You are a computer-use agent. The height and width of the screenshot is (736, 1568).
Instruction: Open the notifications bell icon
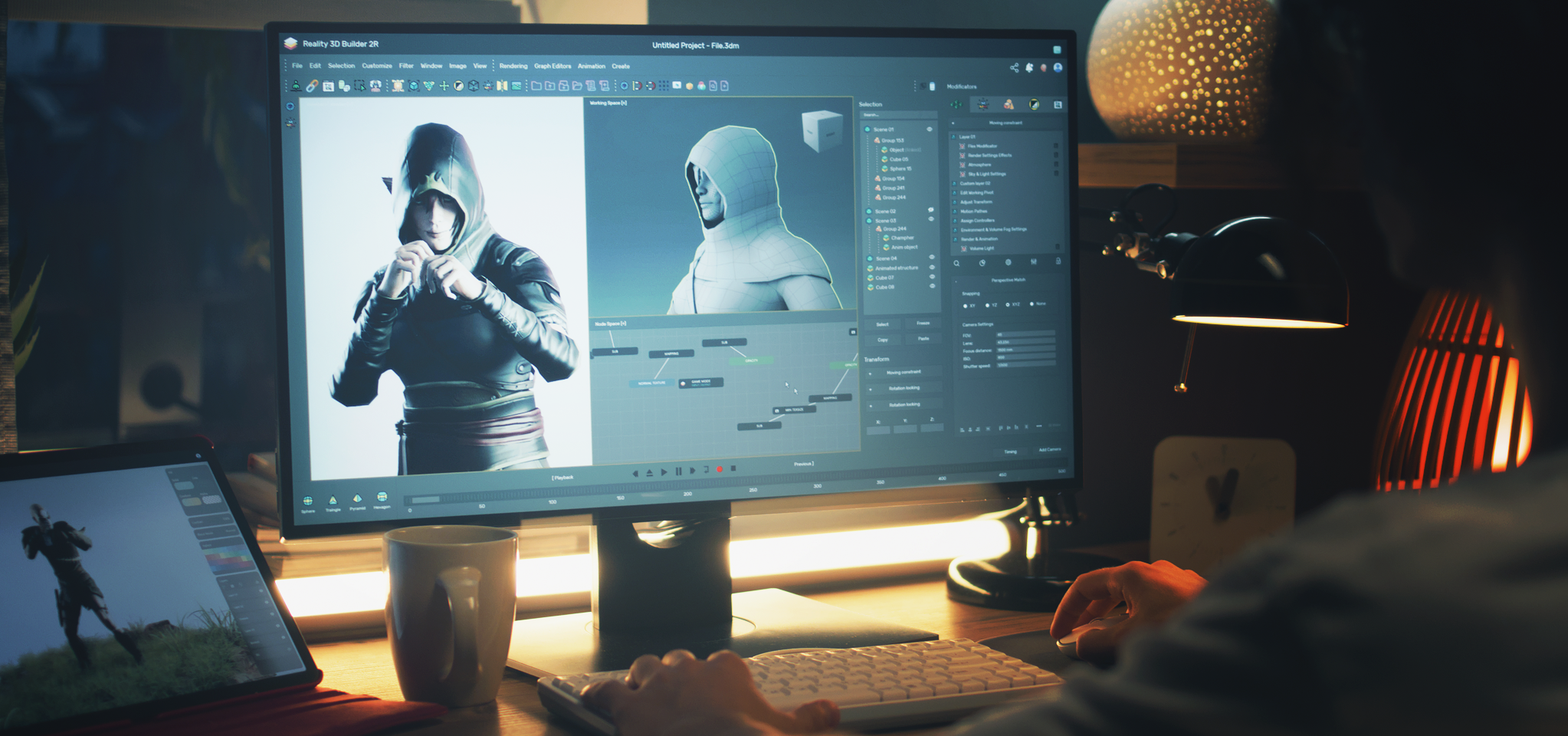[x=1029, y=67]
